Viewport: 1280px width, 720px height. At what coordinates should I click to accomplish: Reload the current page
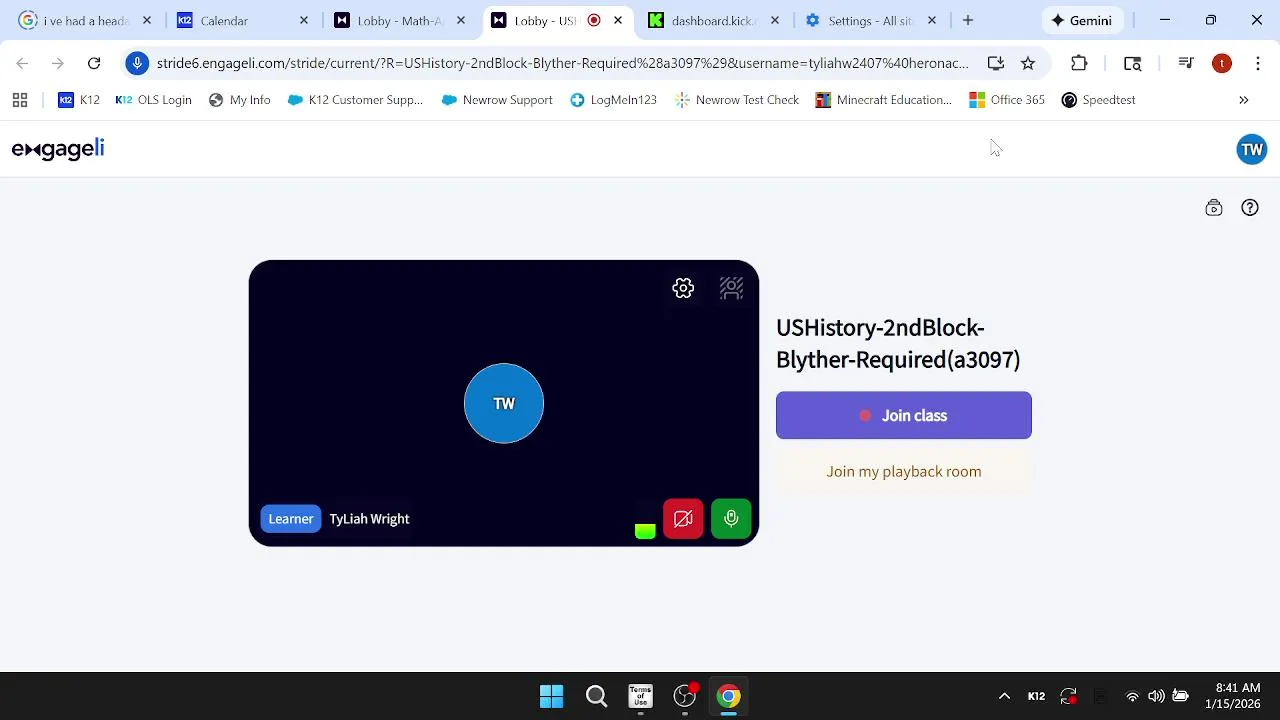[94, 63]
